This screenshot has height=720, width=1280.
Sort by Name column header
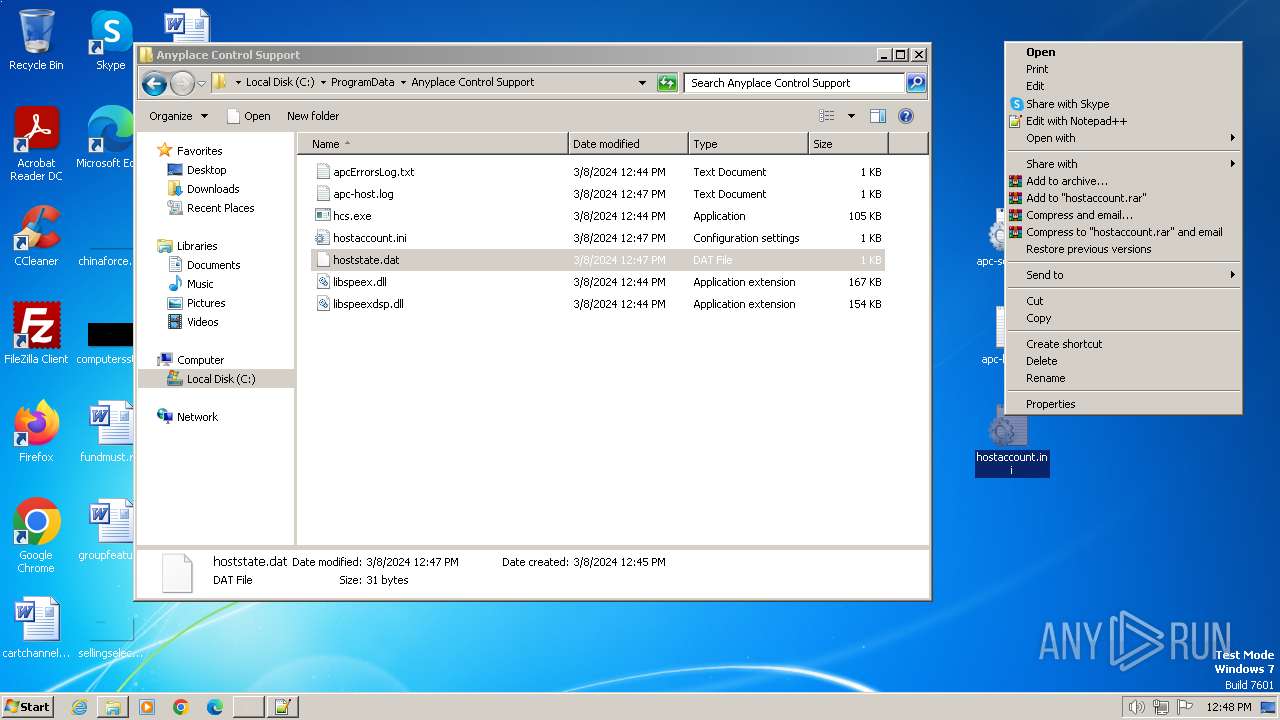pyautogui.click(x=432, y=144)
